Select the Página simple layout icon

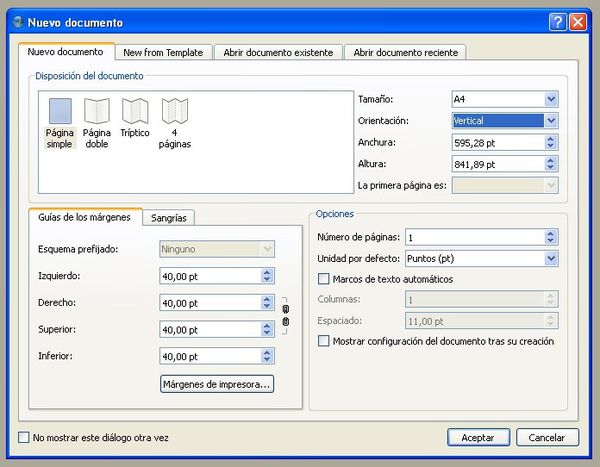60,111
